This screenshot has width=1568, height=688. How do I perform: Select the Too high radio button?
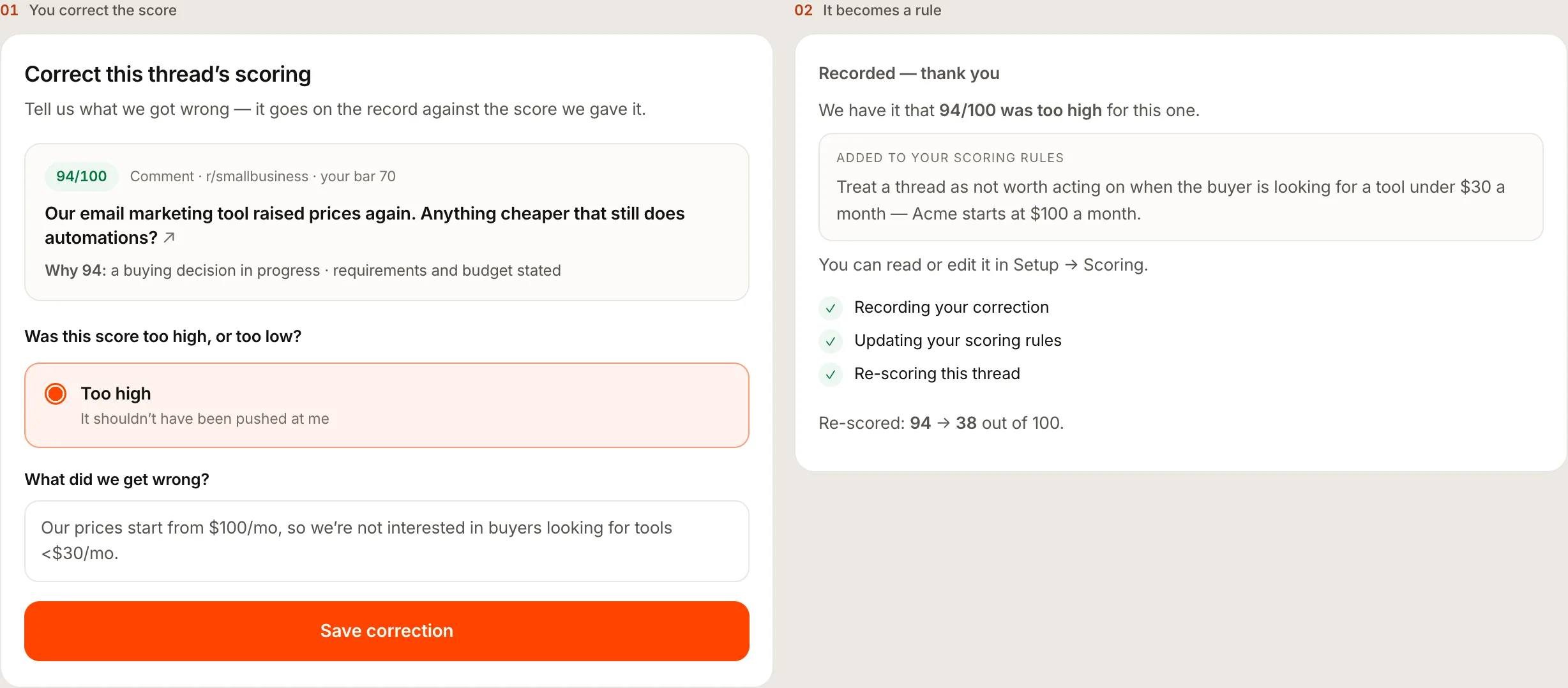pyautogui.click(x=56, y=394)
